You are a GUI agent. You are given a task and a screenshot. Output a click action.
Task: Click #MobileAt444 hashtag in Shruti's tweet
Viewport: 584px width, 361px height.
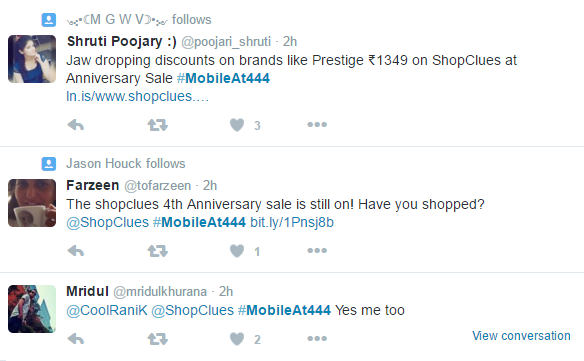223,78
